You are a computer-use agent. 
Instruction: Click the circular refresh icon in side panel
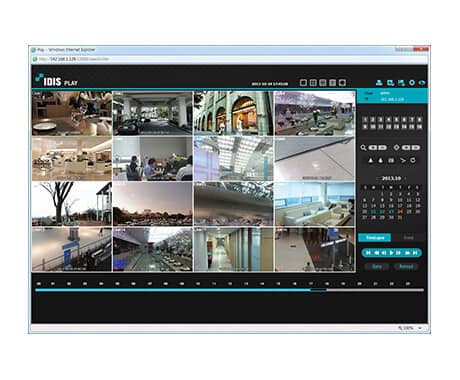pyautogui.click(x=413, y=160)
